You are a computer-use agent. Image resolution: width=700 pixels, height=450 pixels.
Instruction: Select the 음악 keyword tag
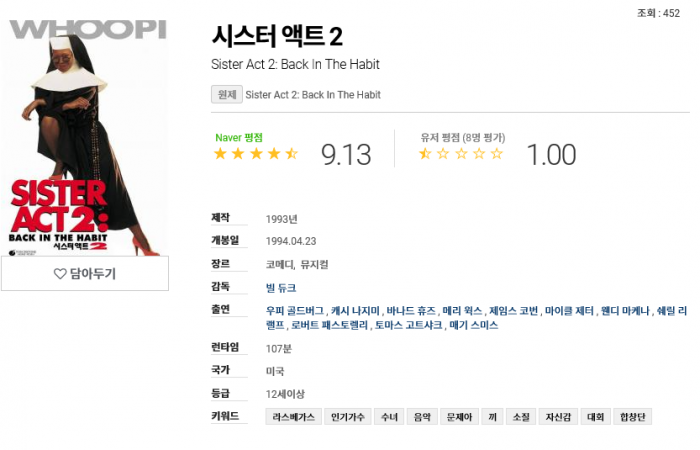coord(422,417)
